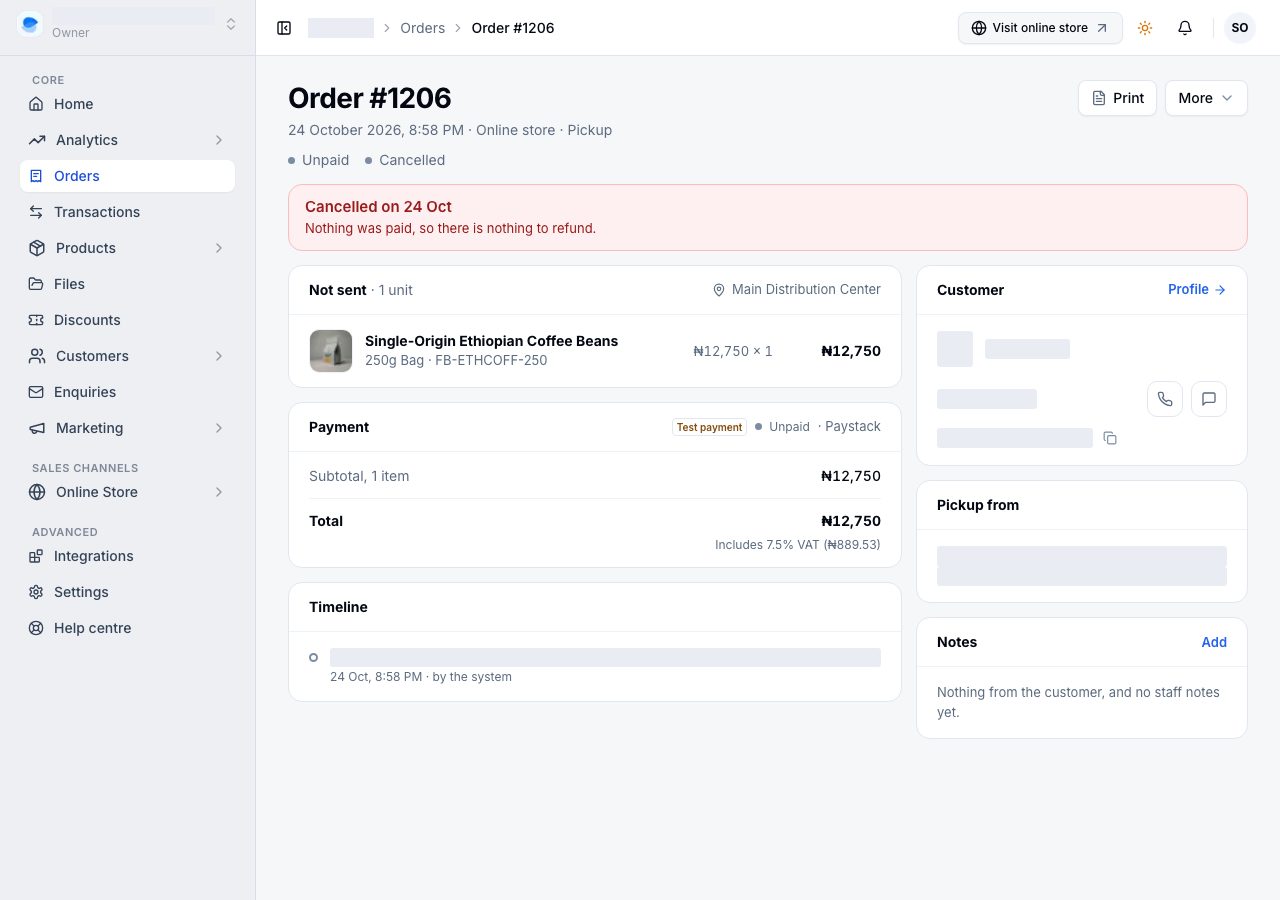Expand the Customers chevron
The height and width of the screenshot is (900, 1280).
click(219, 356)
